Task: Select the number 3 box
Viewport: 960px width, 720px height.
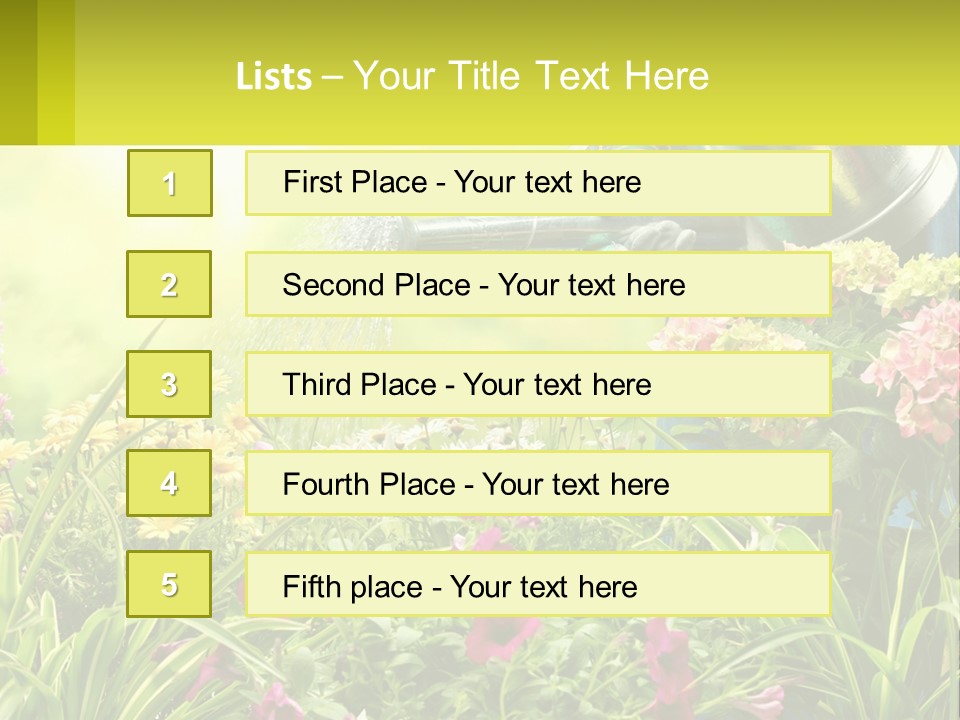Action: tap(169, 384)
